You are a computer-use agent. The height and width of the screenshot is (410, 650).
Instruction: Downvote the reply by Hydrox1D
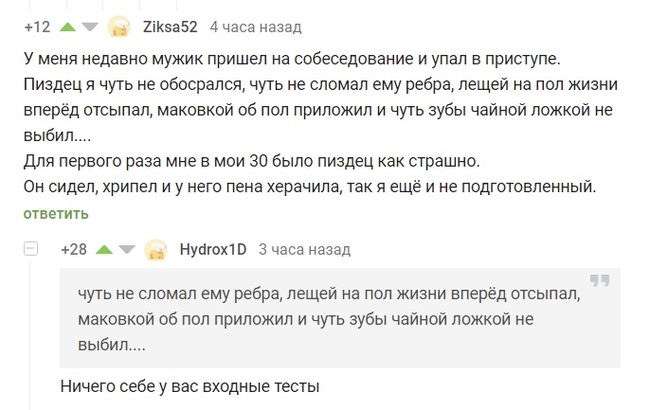point(126,249)
